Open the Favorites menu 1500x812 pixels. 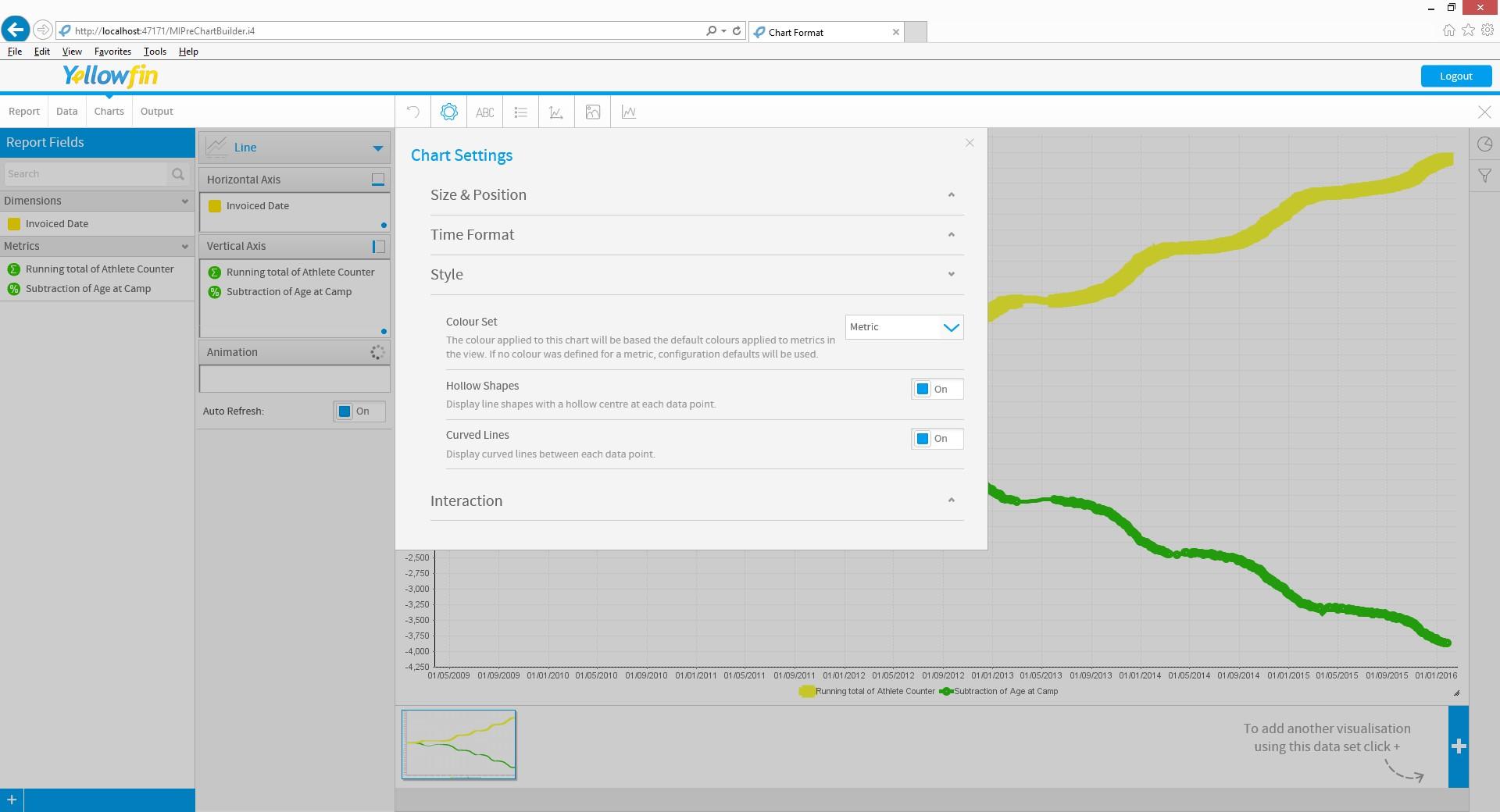[x=112, y=52]
